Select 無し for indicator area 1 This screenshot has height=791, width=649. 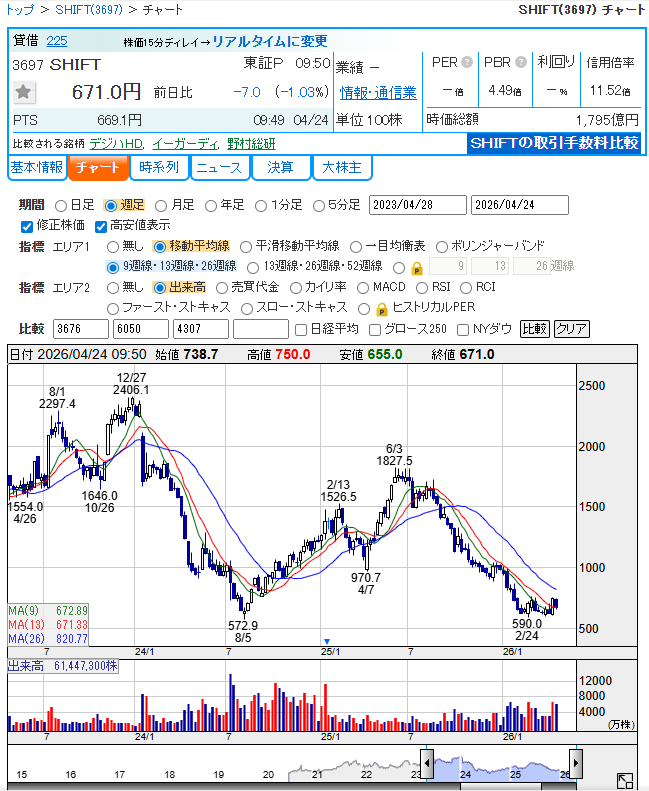[113, 247]
